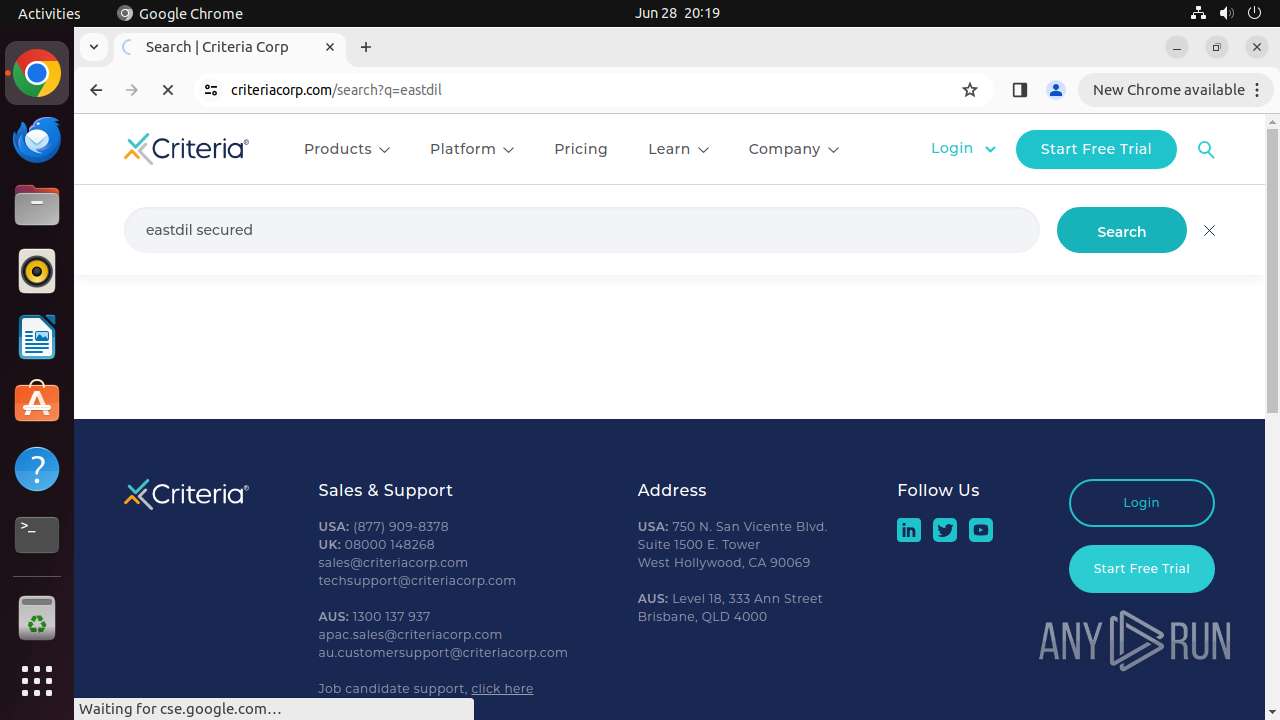This screenshot has height=720, width=1280.
Task: Toggle Chrome side panel
Action: [x=1020, y=90]
